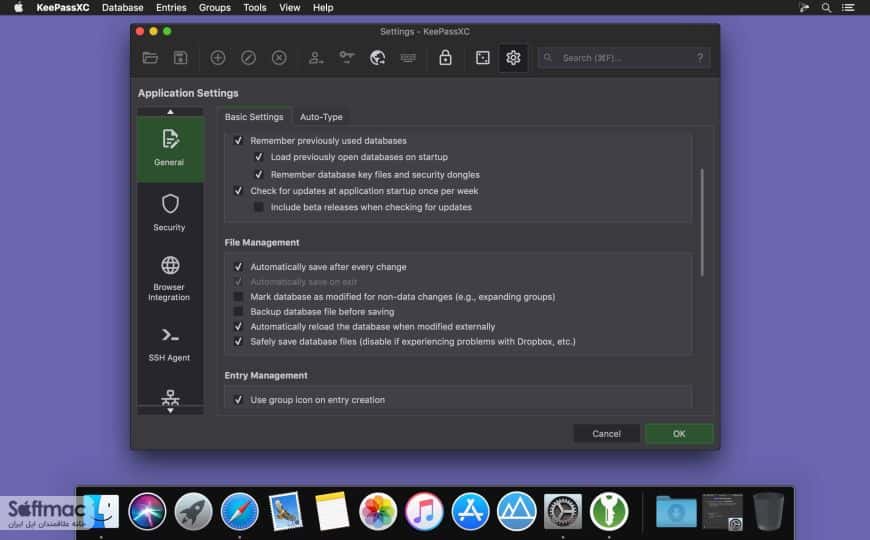Image resolution: width=870 pixels, height=540 pixels.
Task: Click the settings vertical scrollbar
Action: [x=702, y=222]
